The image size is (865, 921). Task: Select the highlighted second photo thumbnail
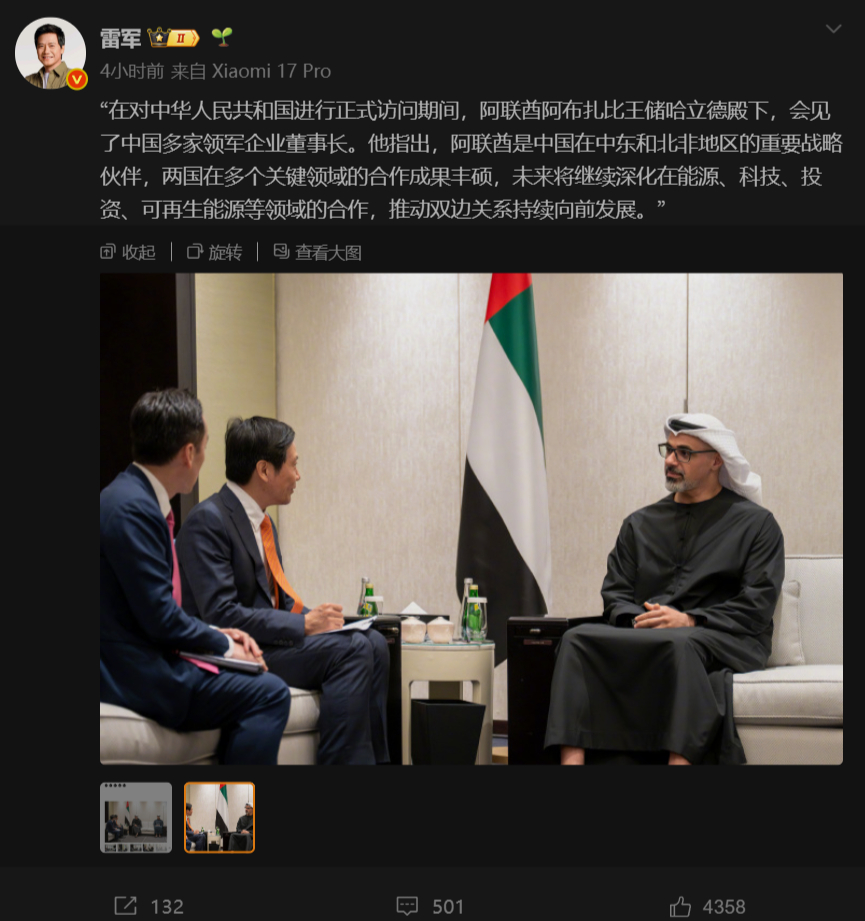[x=219, y=817]
